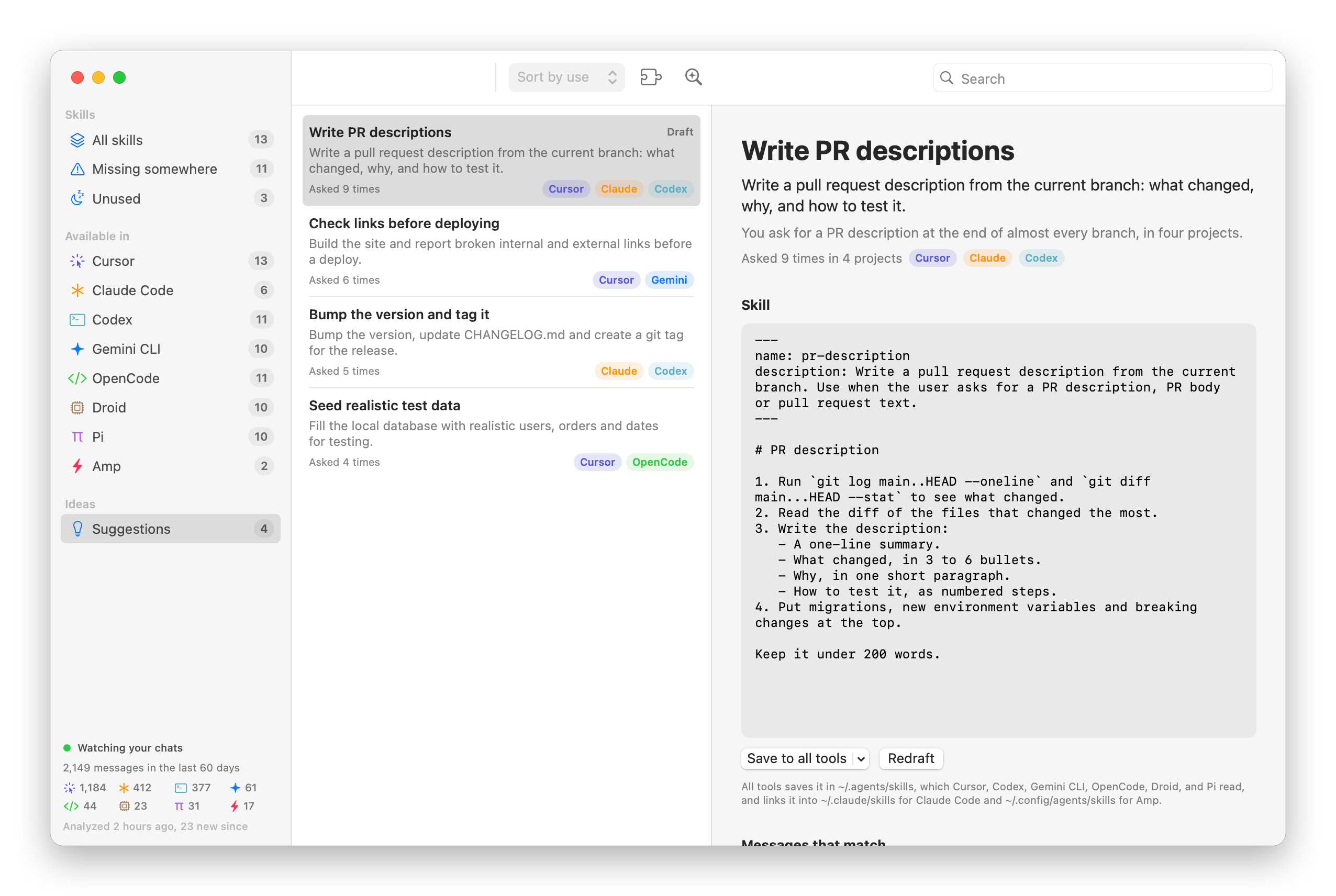The height and width of the screenshot is (896, 1336).
Task: Click the Suggestions lightbulb icon
Action: (77, 529)
